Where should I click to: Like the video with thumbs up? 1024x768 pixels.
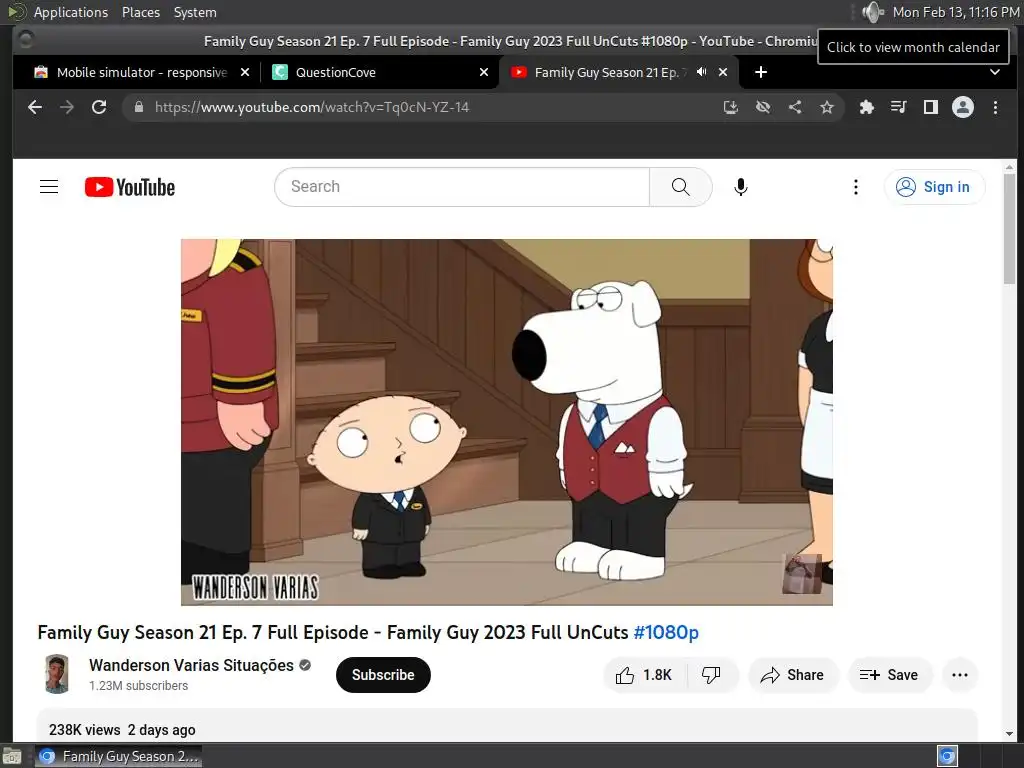645,675
